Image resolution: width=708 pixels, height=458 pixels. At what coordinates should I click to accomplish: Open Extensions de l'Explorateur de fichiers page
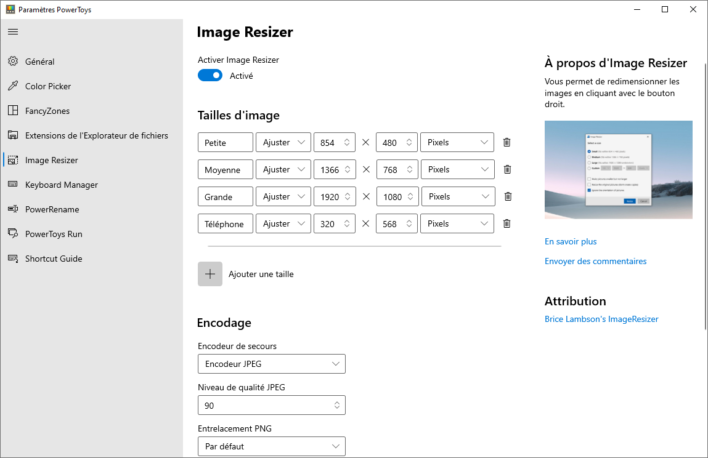coord(97,136)
